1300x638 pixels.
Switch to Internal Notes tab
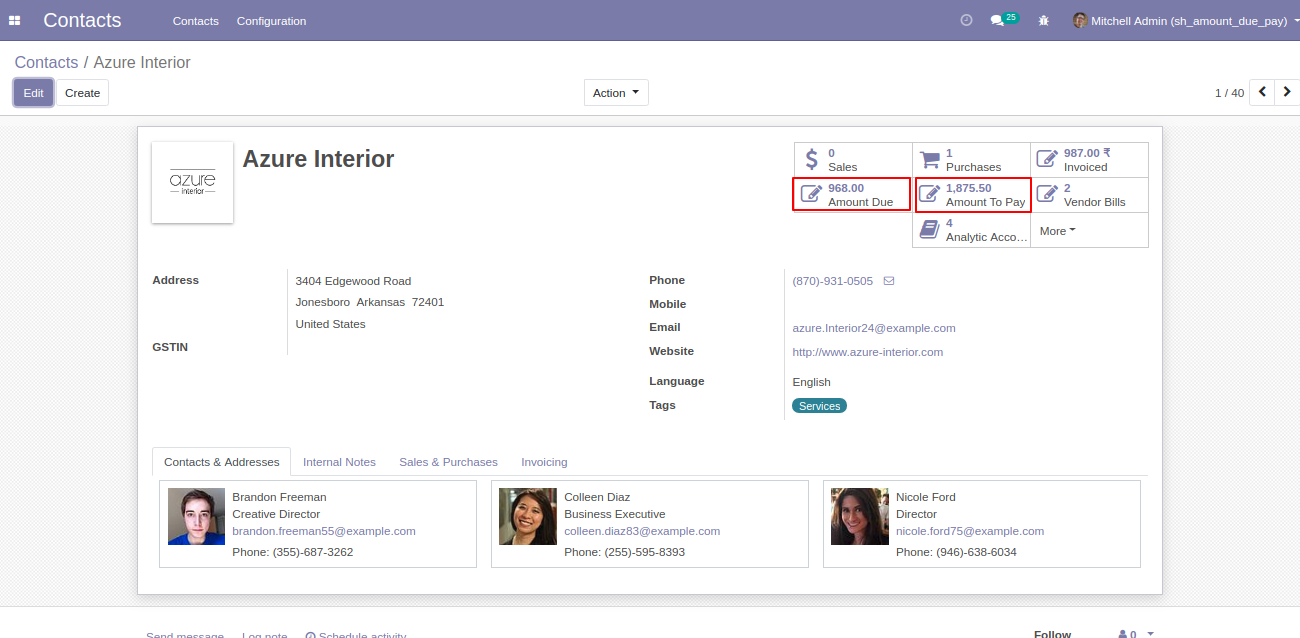click(339, 462)
